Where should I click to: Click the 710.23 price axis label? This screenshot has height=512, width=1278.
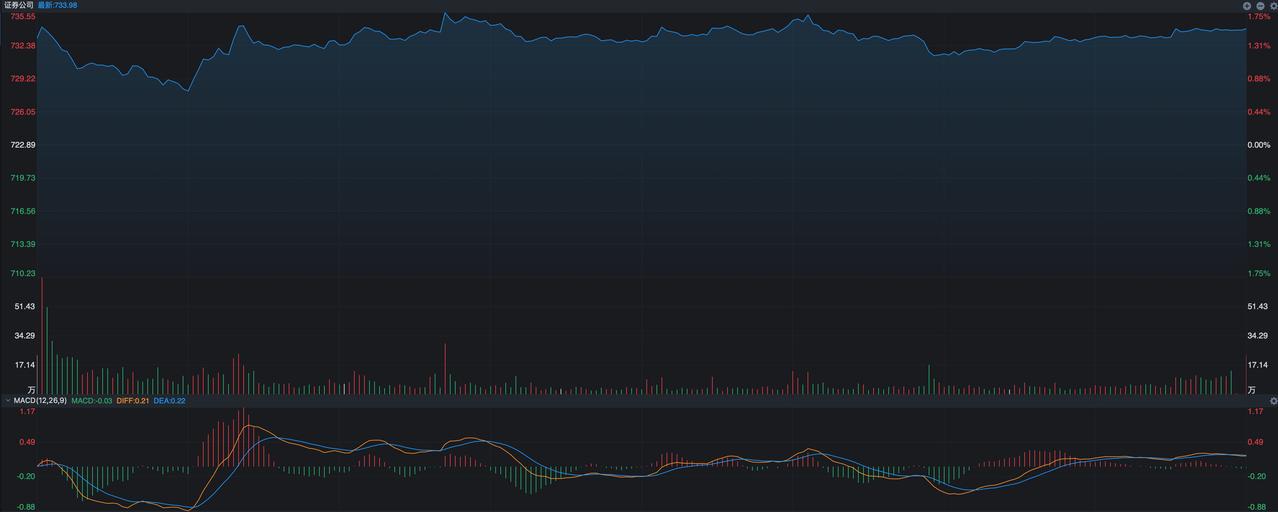(x=23, y=273)
